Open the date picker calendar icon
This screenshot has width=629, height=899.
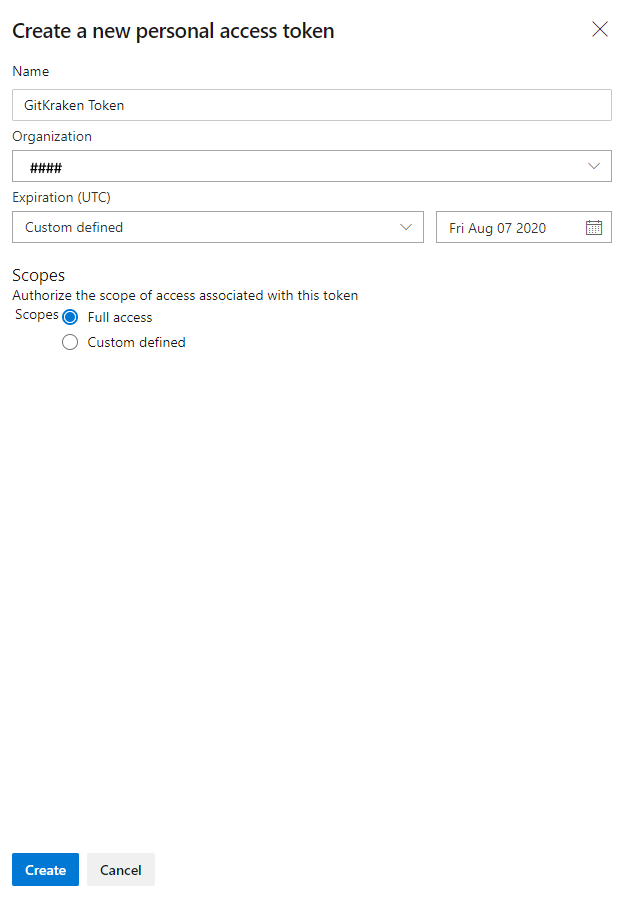pos(594,227)
